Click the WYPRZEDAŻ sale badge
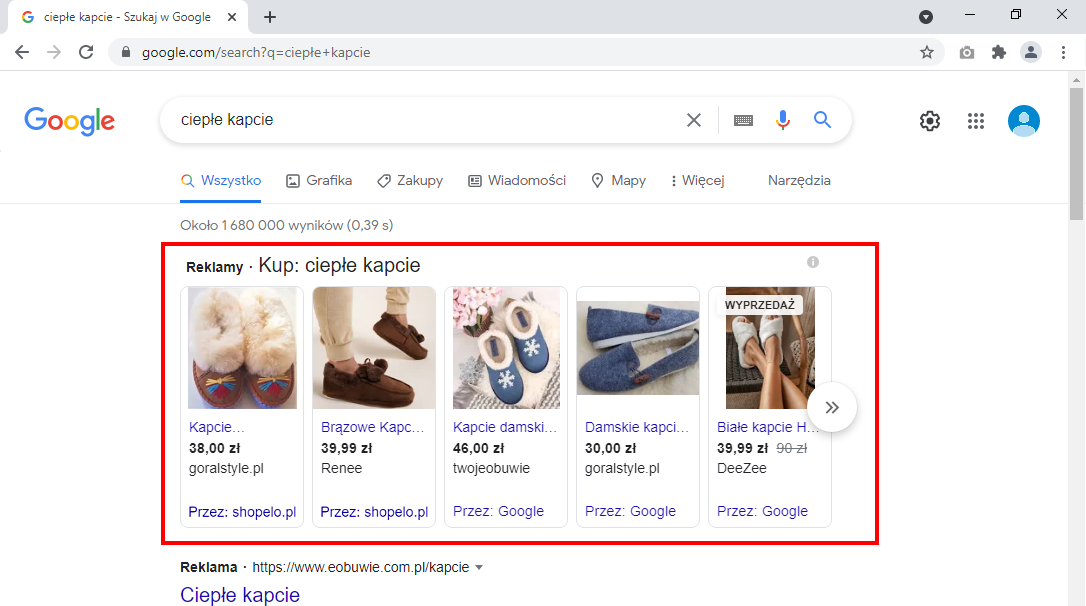 [760, 305]
